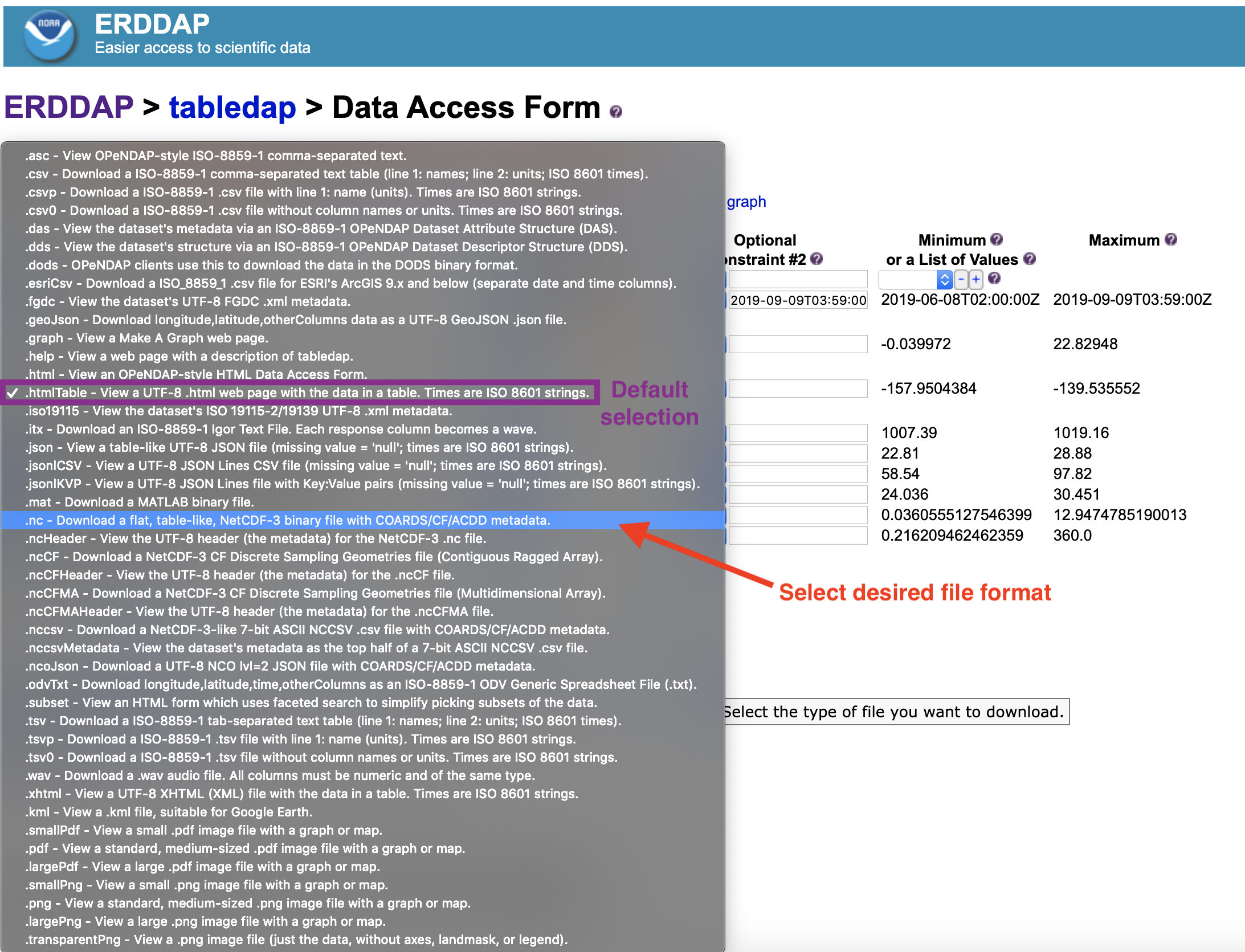1245x952 pixels.
Task: Choose the .esriCsv ArcGIS file option
Action: click(362, 283)
